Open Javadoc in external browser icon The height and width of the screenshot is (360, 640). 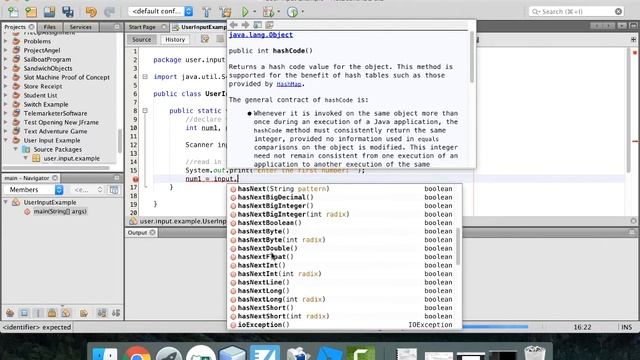coord(258,25)
